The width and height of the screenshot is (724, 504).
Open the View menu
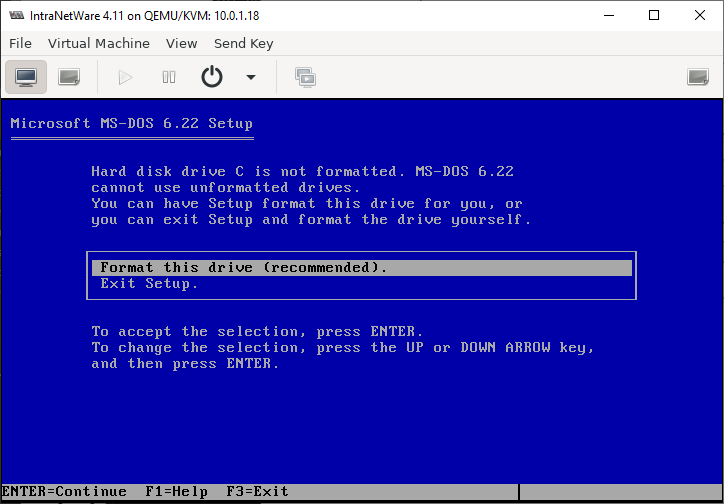click(x=181, y=43)
